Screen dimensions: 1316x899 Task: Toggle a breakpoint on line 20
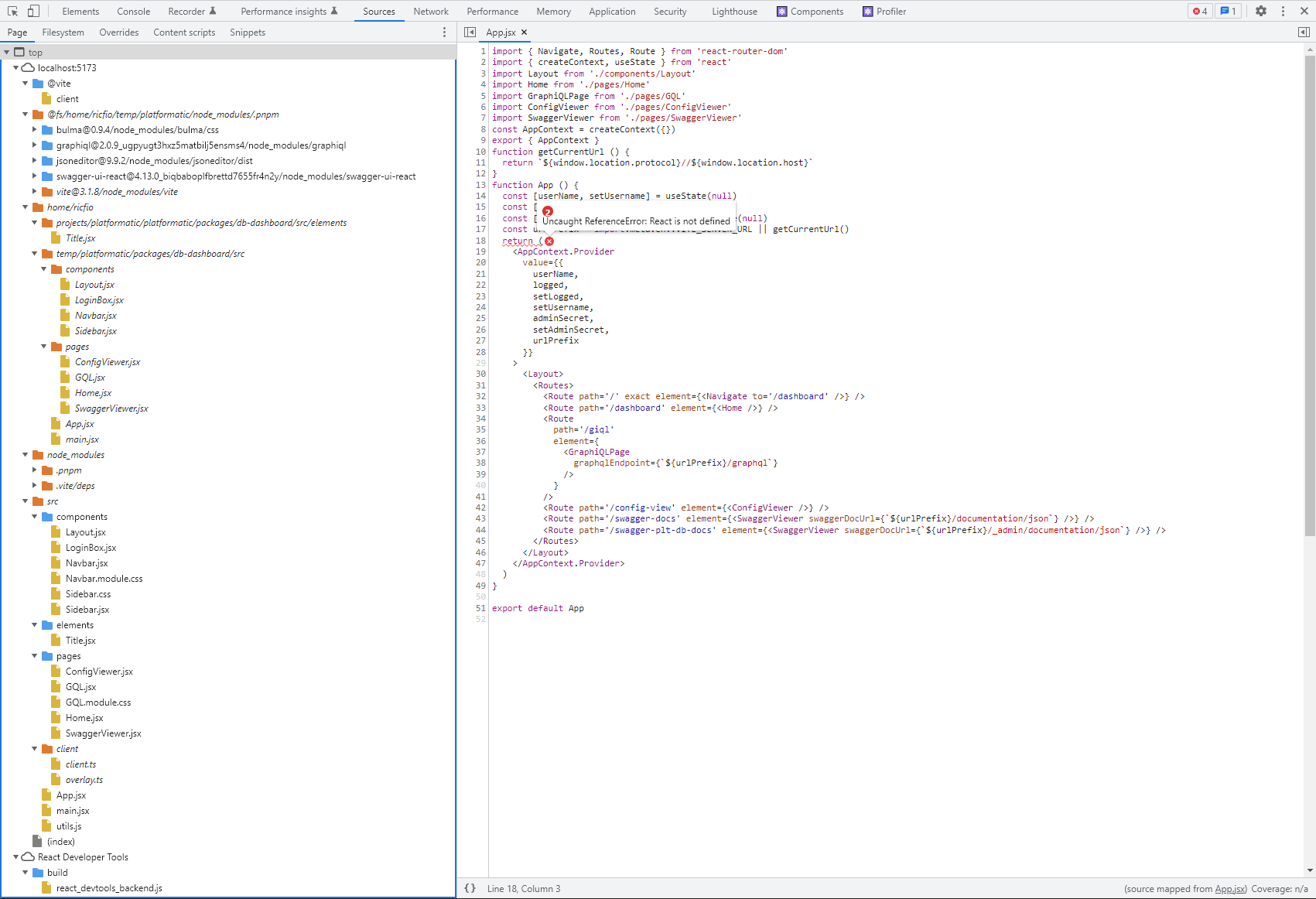tap(480, 262)
